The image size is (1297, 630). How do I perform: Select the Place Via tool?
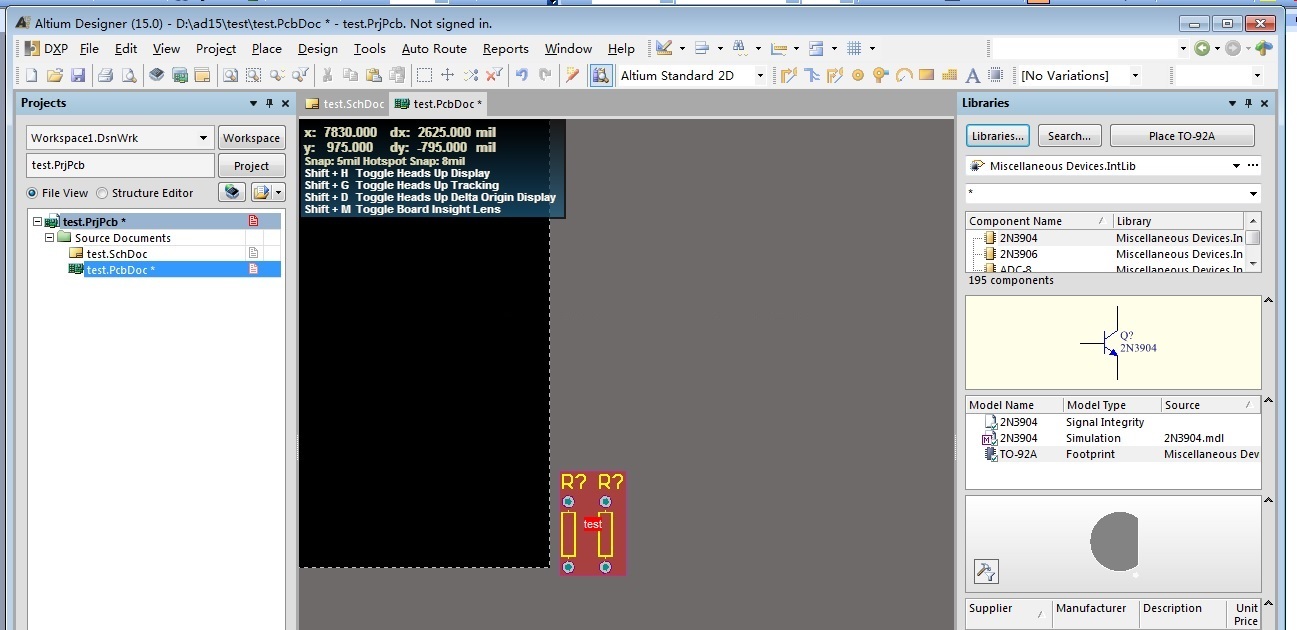[880, 75]
